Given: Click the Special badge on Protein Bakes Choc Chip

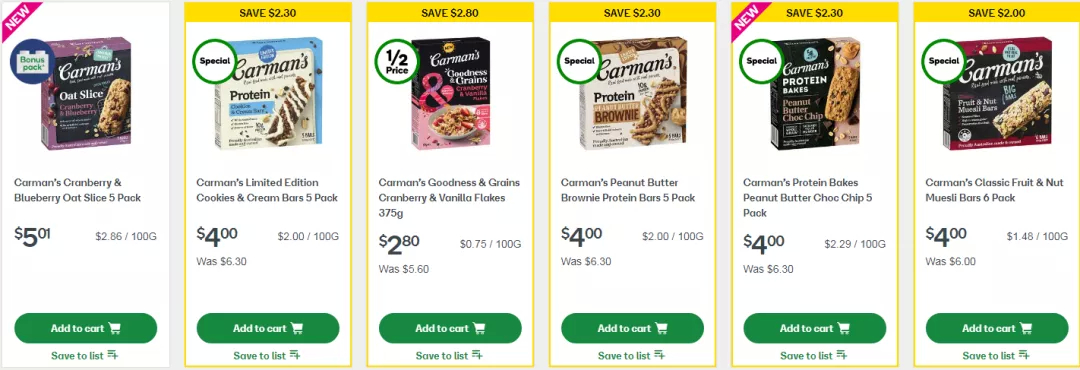Looking at the screenshot, I should pyautogui.click(x=761, y=61).
